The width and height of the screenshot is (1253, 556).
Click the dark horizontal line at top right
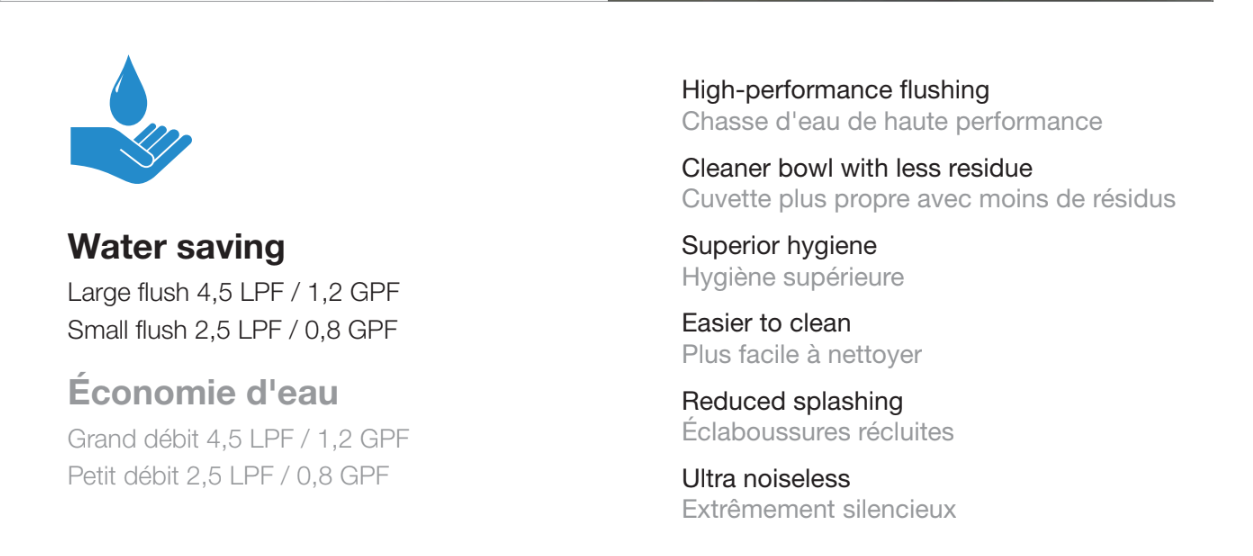[x=910, y=1]
